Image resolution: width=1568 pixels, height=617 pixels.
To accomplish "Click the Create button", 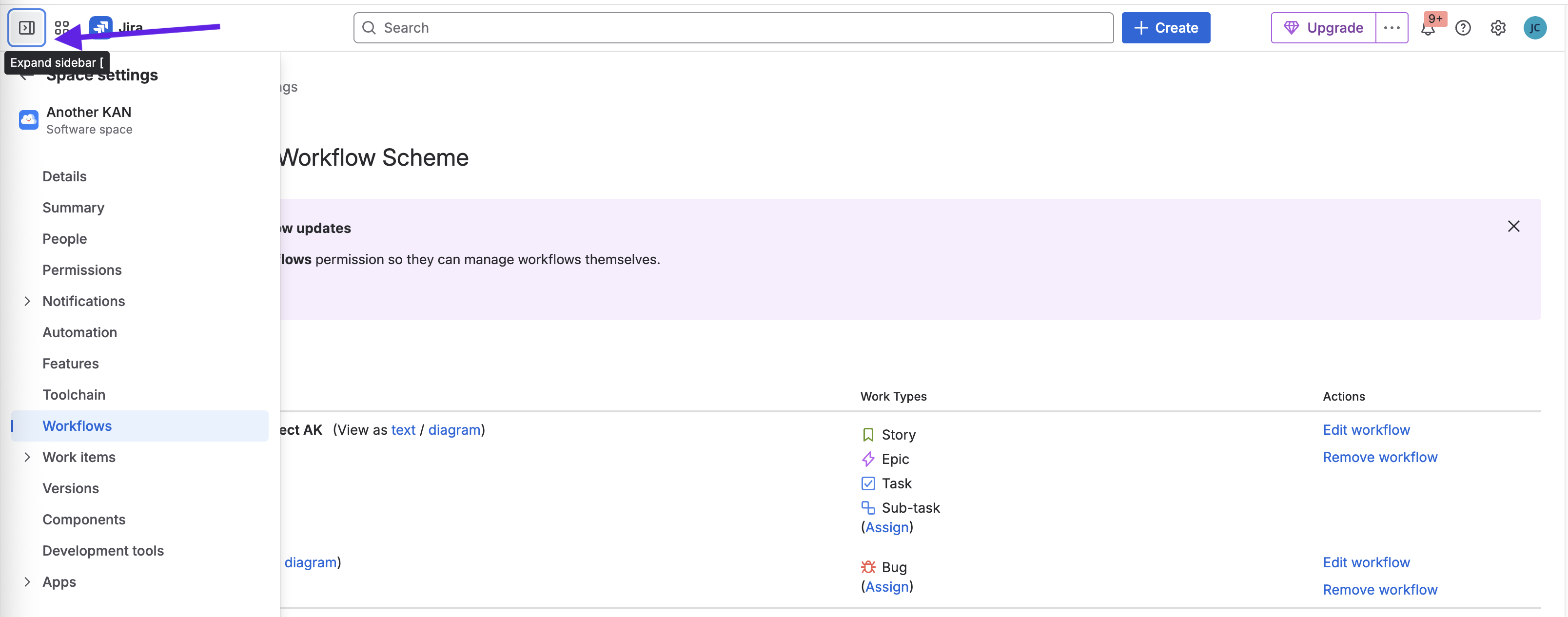I will pos(1166,28).
